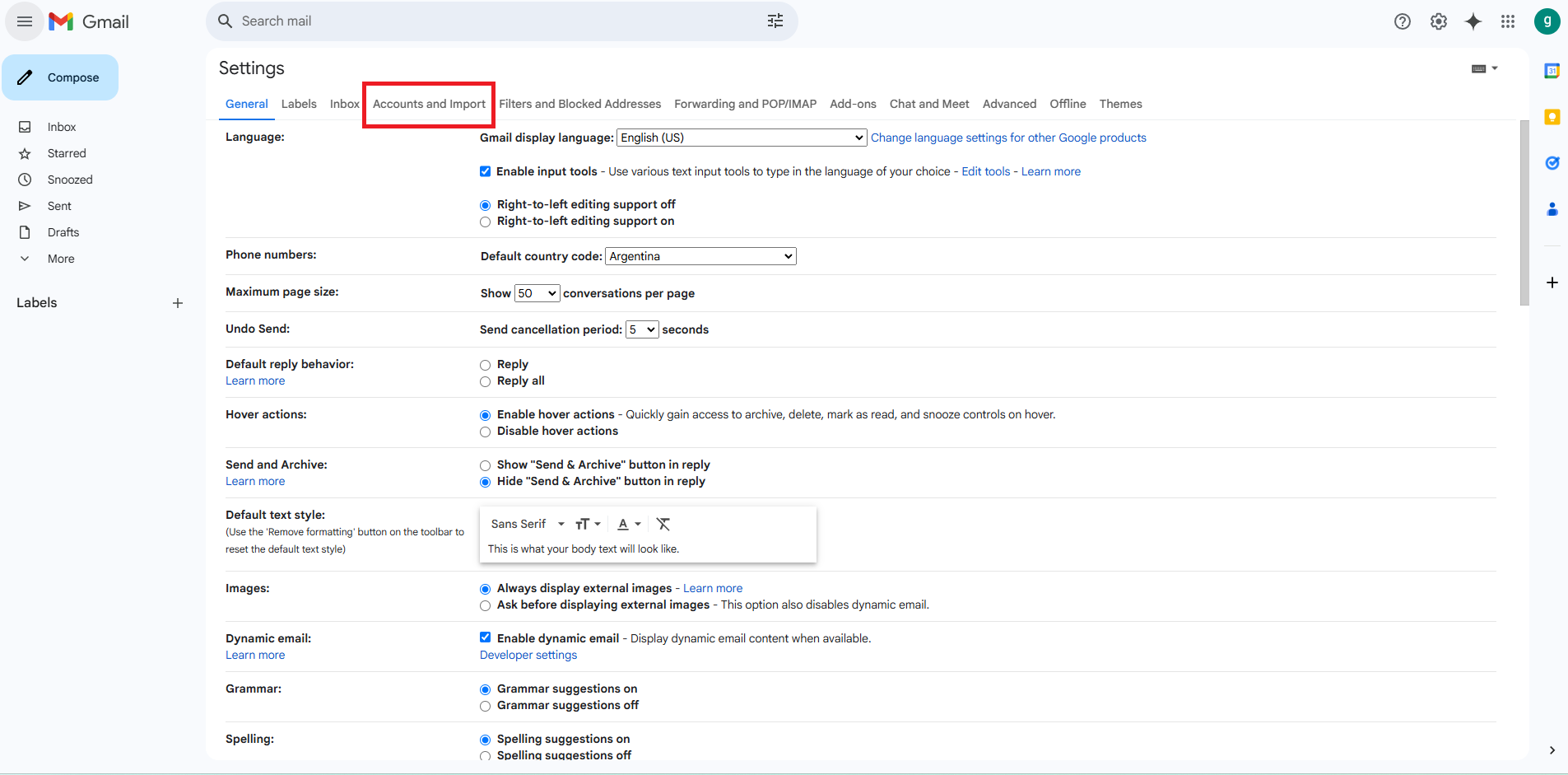Switch to Accounts and Import tab

click(x=429, y=104)
